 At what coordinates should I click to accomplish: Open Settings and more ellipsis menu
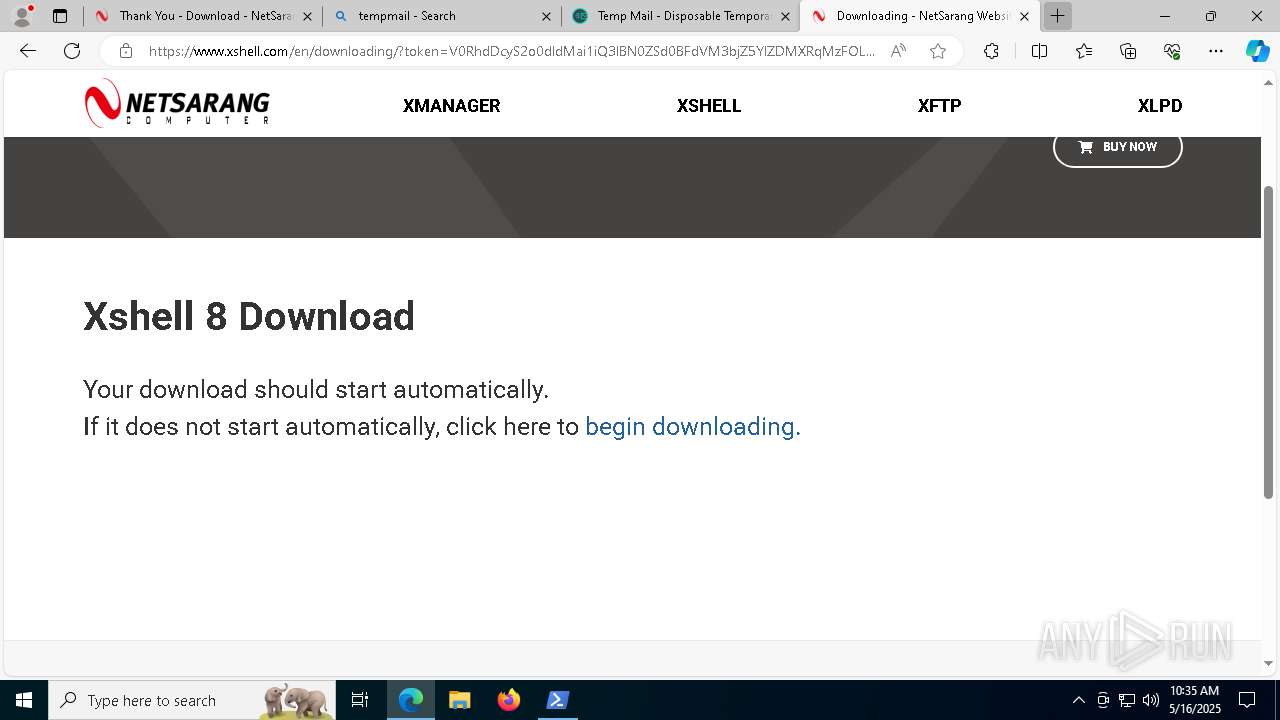[1216, 51]
